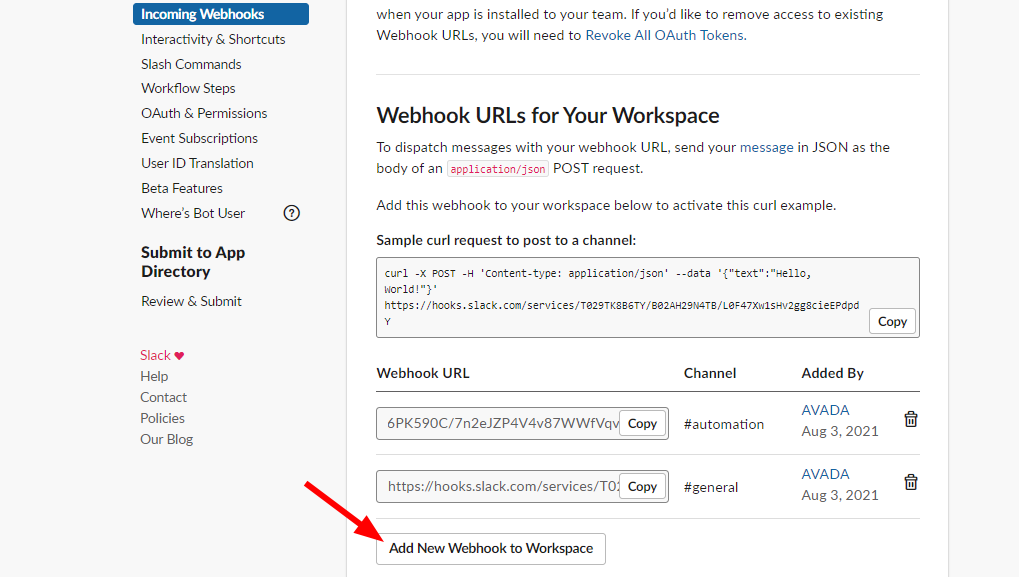1019x577 pixels.
Task: Open Event Subscriptions settings
Action: point(199,138)
